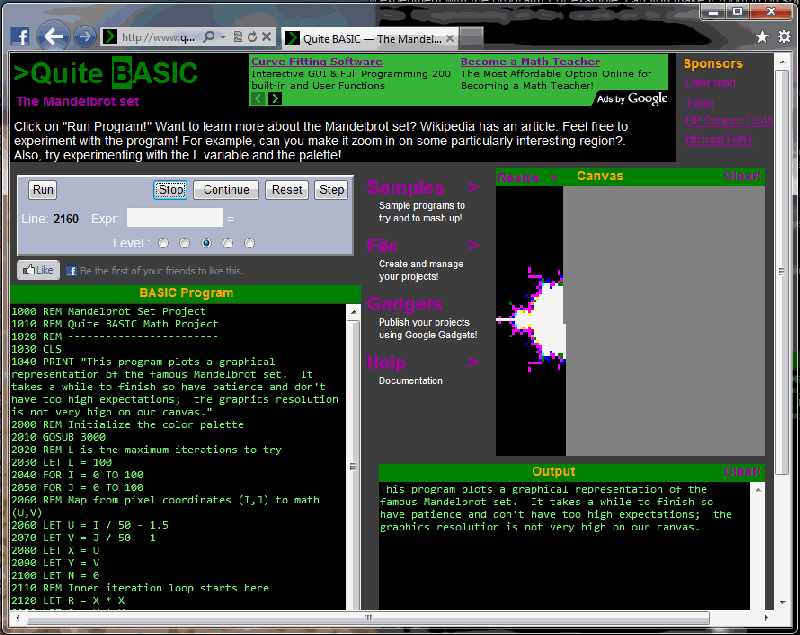
Task: Click code line '2010 GOSUB 3000'
Action: click(59, 437)
